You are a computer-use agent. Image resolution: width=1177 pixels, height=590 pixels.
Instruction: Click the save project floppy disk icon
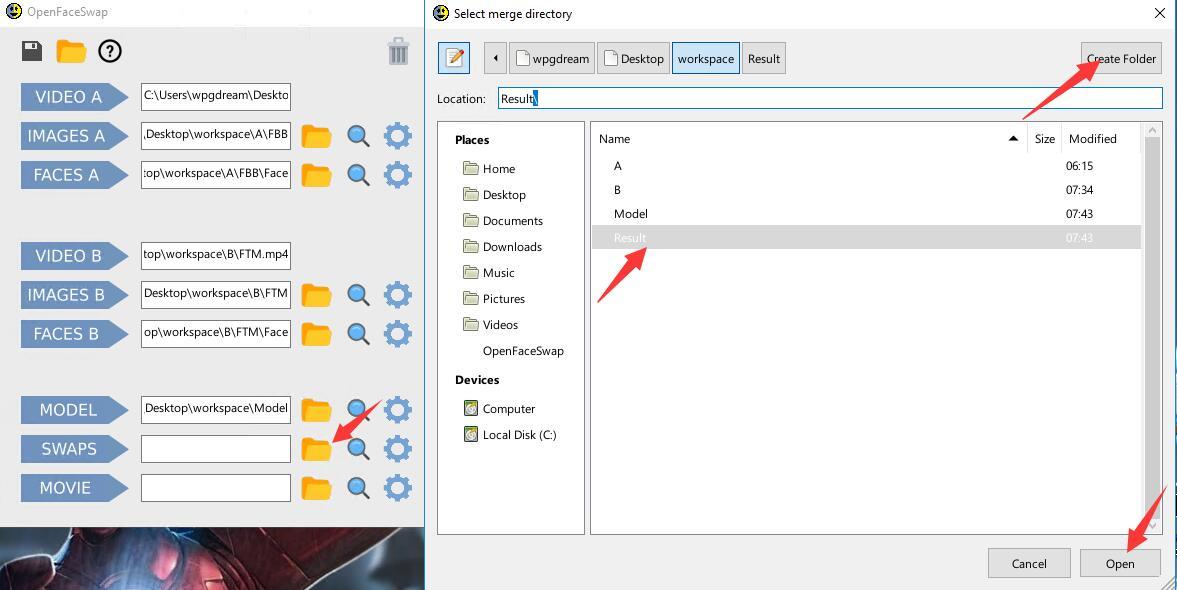[x=32, y=51]
